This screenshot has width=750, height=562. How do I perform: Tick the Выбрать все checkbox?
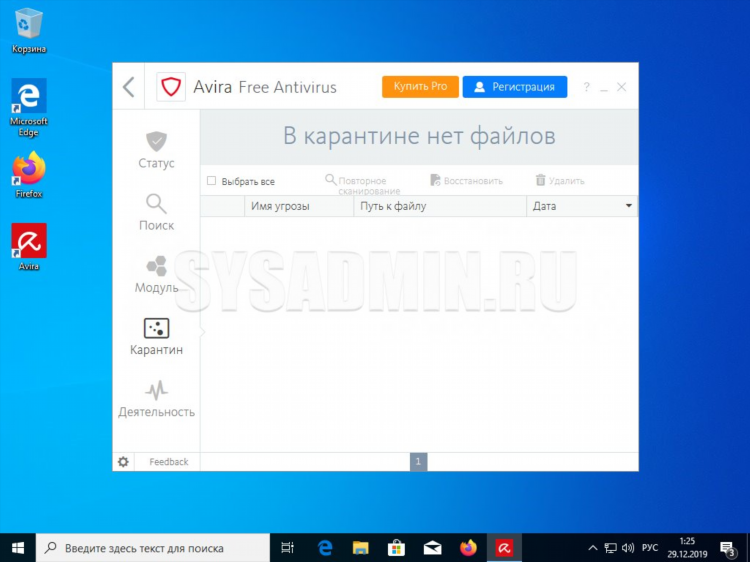(x=211, y=181)
